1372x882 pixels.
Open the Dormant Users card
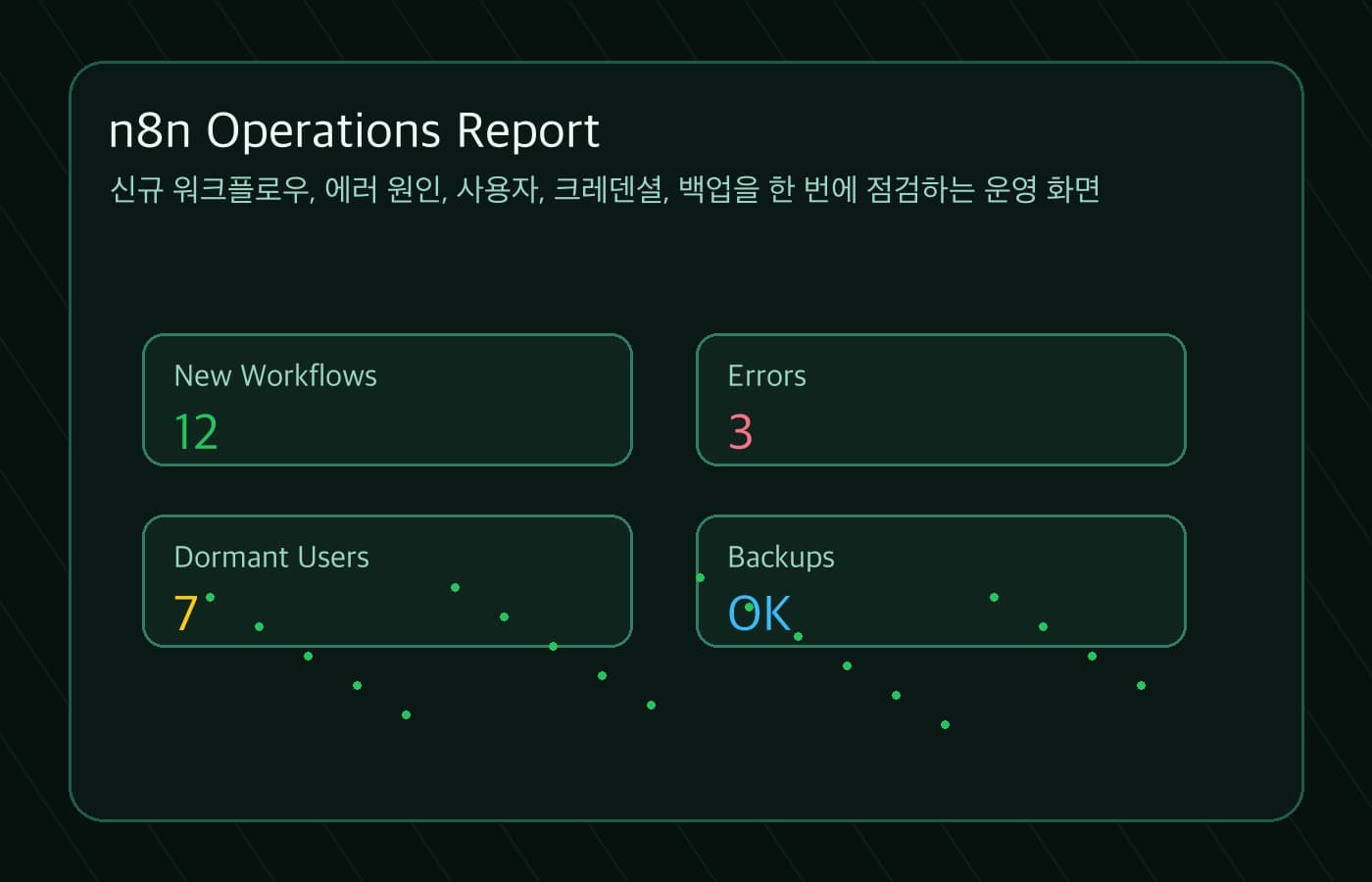(387, 581)
